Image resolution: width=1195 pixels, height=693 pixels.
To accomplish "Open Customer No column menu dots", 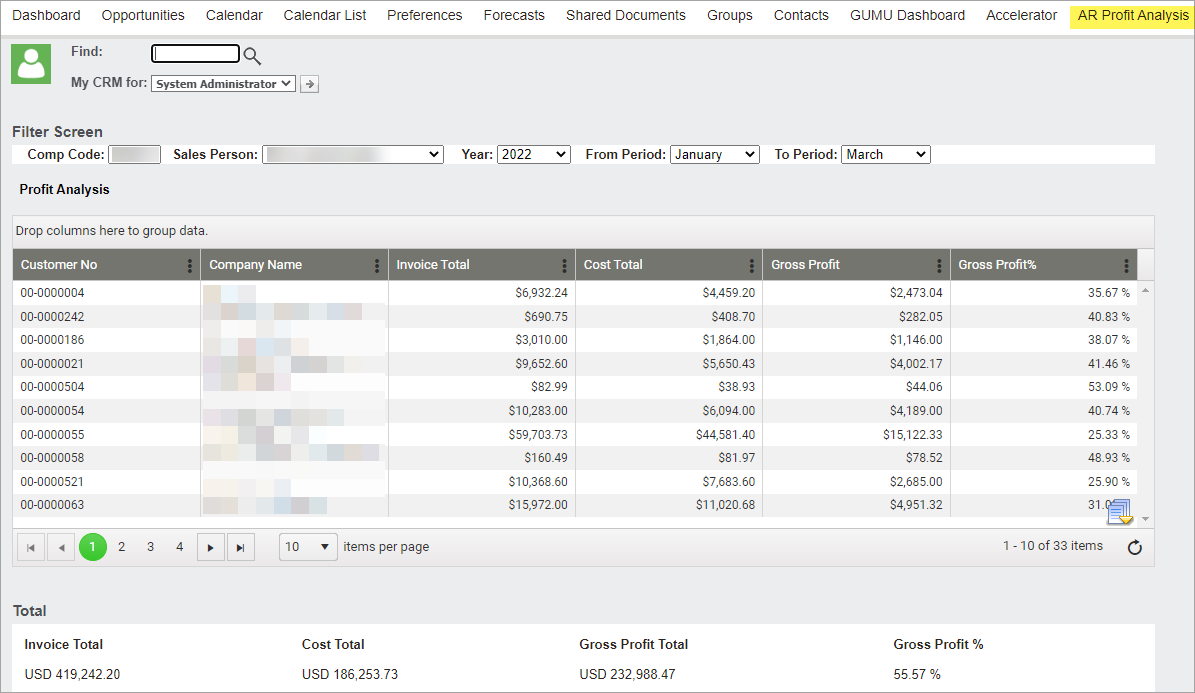I will pyautogui.click(x=190, y=265).
